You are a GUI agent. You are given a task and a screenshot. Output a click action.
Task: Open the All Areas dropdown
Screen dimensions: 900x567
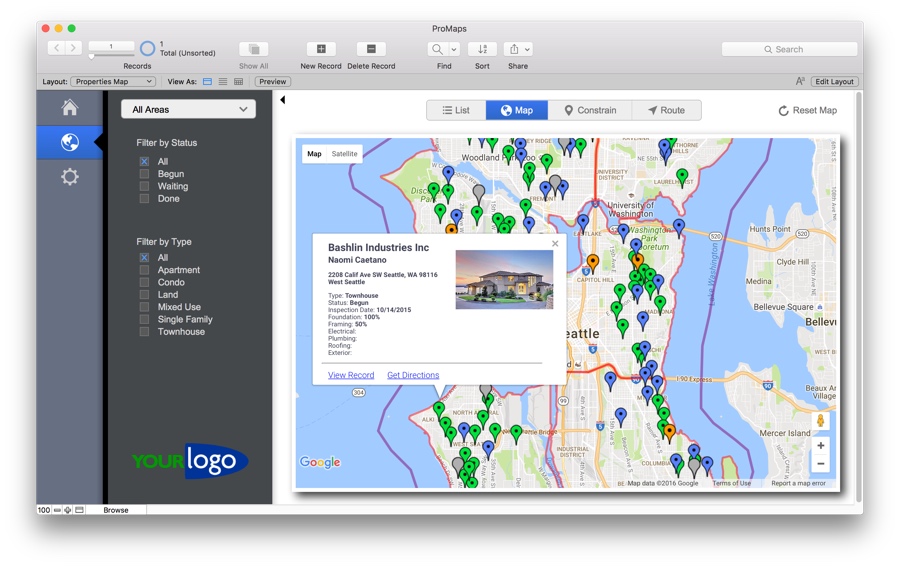(188, 109)
